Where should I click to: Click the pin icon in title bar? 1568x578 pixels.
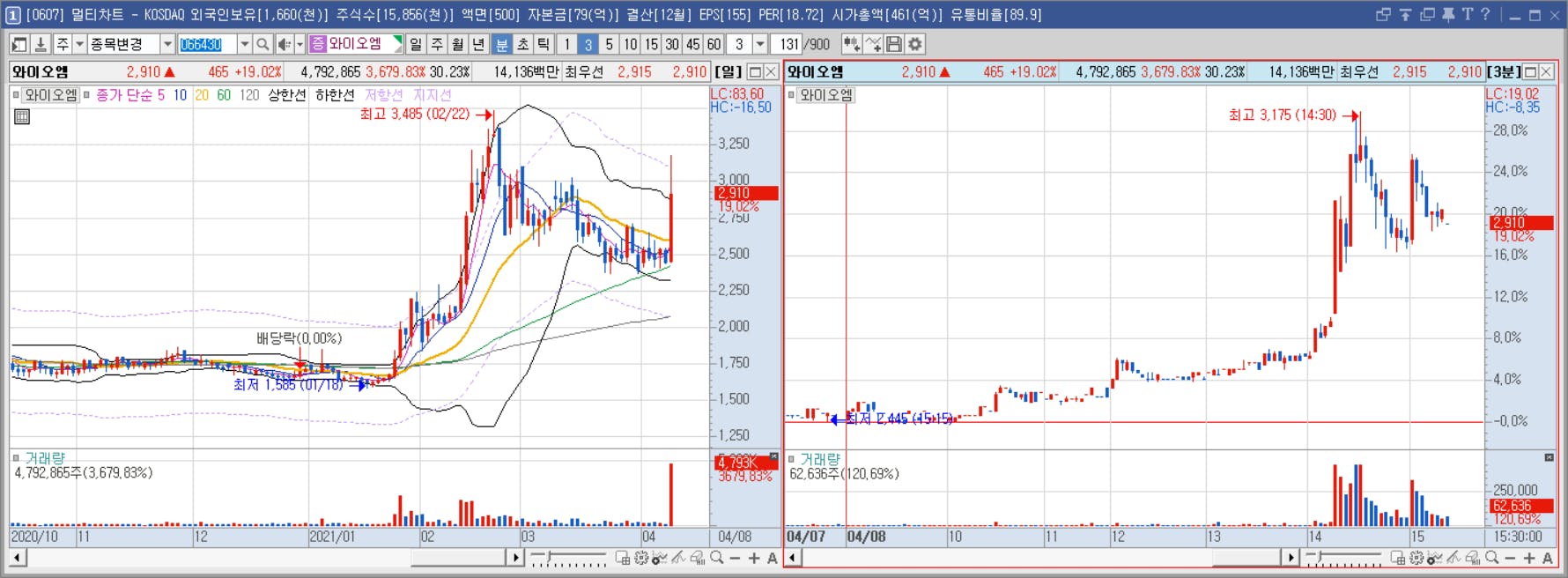pos(1448,14)
